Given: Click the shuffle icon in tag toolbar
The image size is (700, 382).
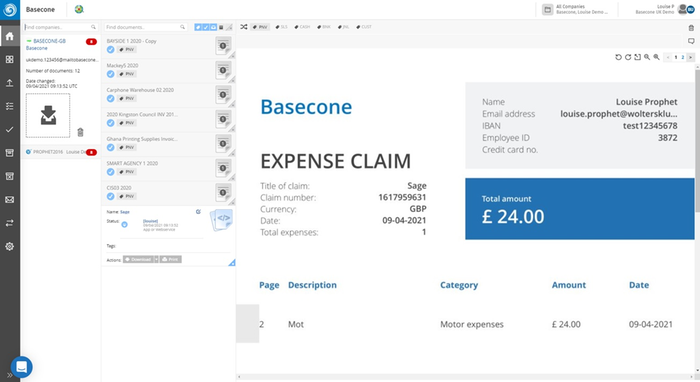Looking at the screenshot, I should click(x=244, y=27).
